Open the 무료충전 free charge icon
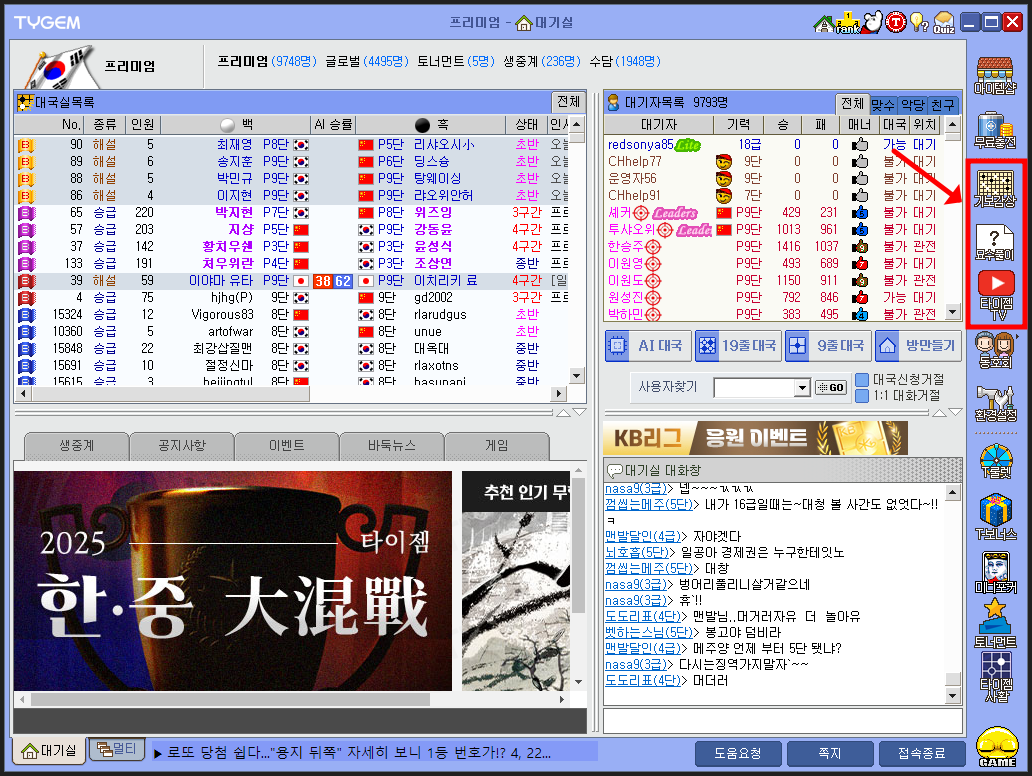The image size is (1032, 776). [x=995, y=130]
